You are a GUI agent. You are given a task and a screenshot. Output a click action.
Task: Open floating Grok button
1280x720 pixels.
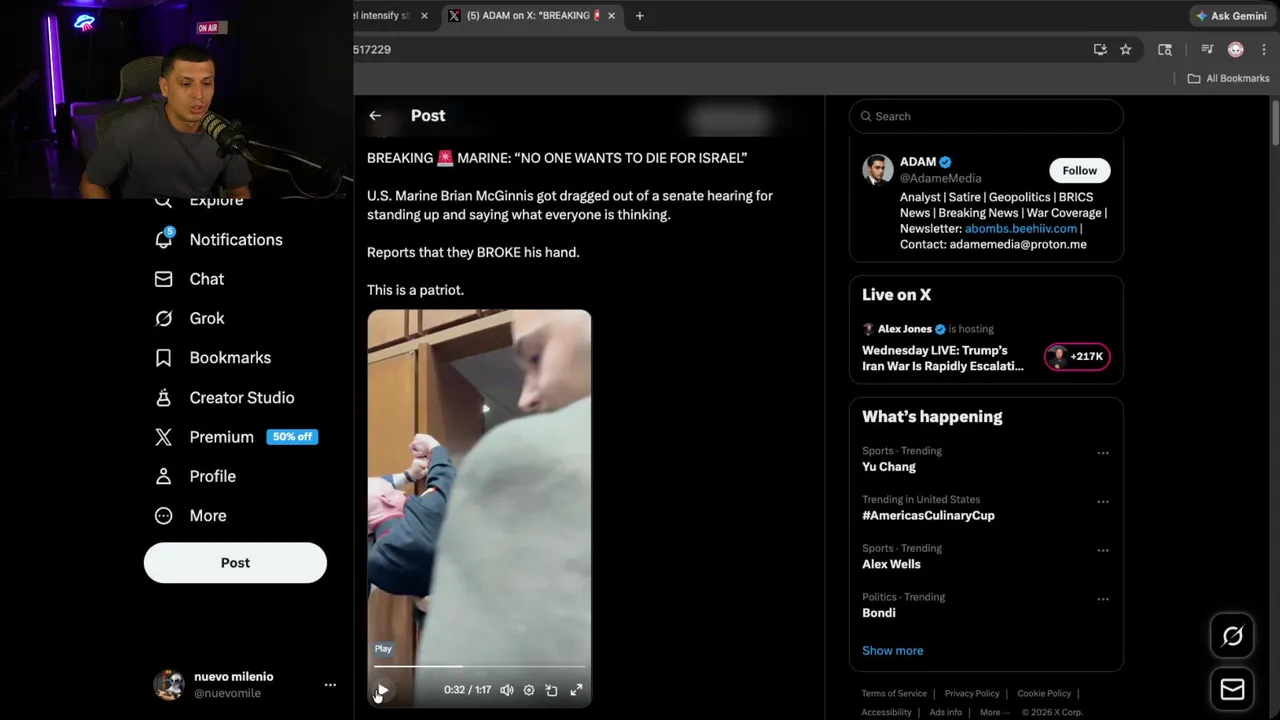[x=1232, y=636]
